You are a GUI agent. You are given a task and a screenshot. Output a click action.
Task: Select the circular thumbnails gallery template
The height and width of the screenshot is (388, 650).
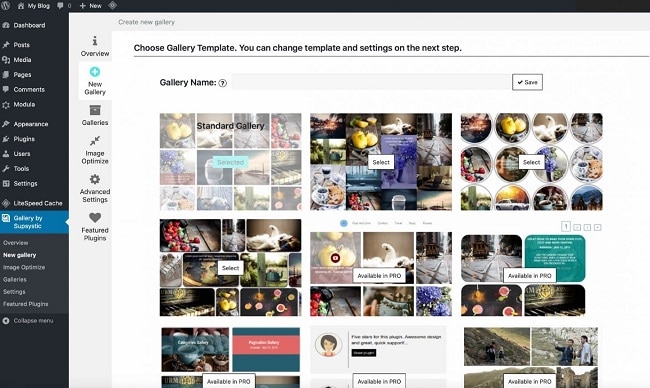tap(531, 162)
